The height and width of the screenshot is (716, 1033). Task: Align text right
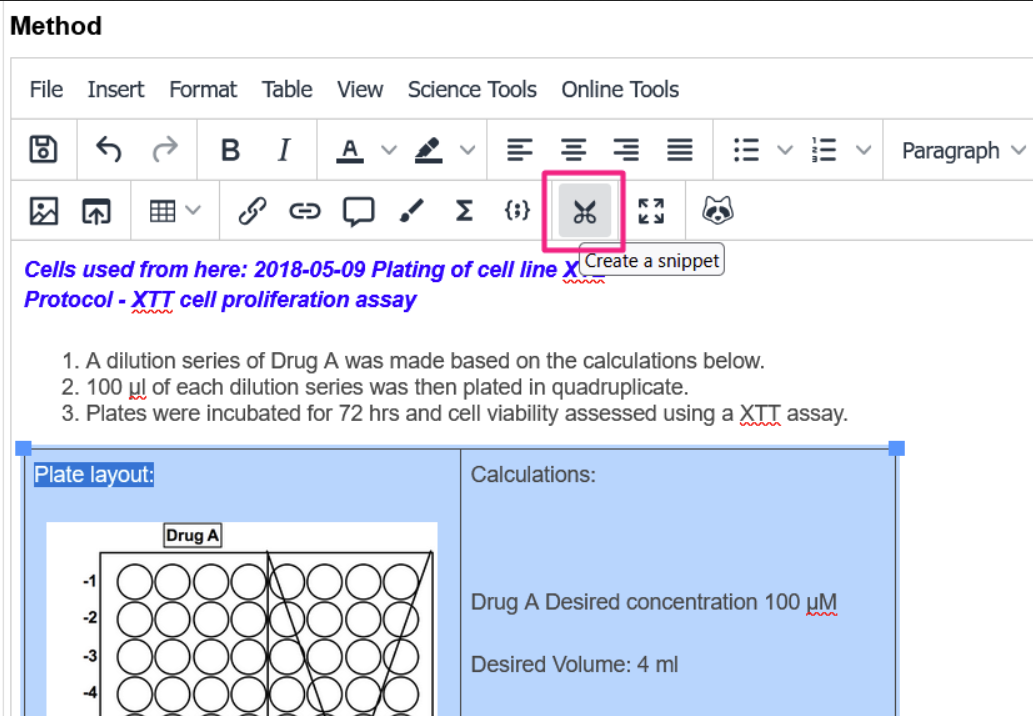626,150
